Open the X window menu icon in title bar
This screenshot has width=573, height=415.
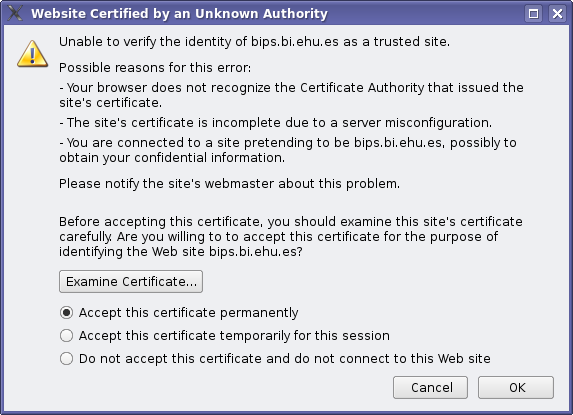pos(15,14)
